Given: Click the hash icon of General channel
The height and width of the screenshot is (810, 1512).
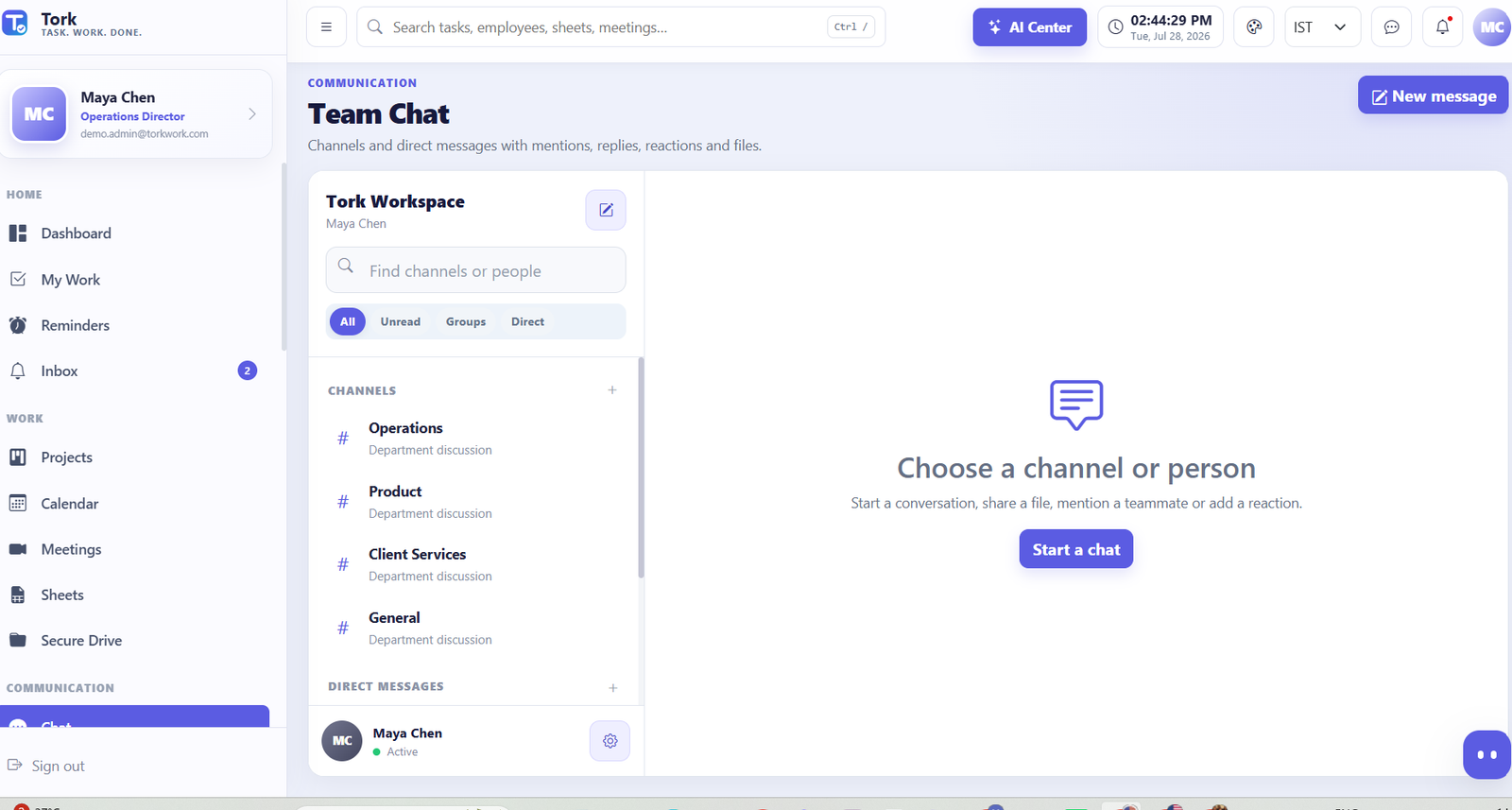Looking at the screenshot, I should pos(343,628).
